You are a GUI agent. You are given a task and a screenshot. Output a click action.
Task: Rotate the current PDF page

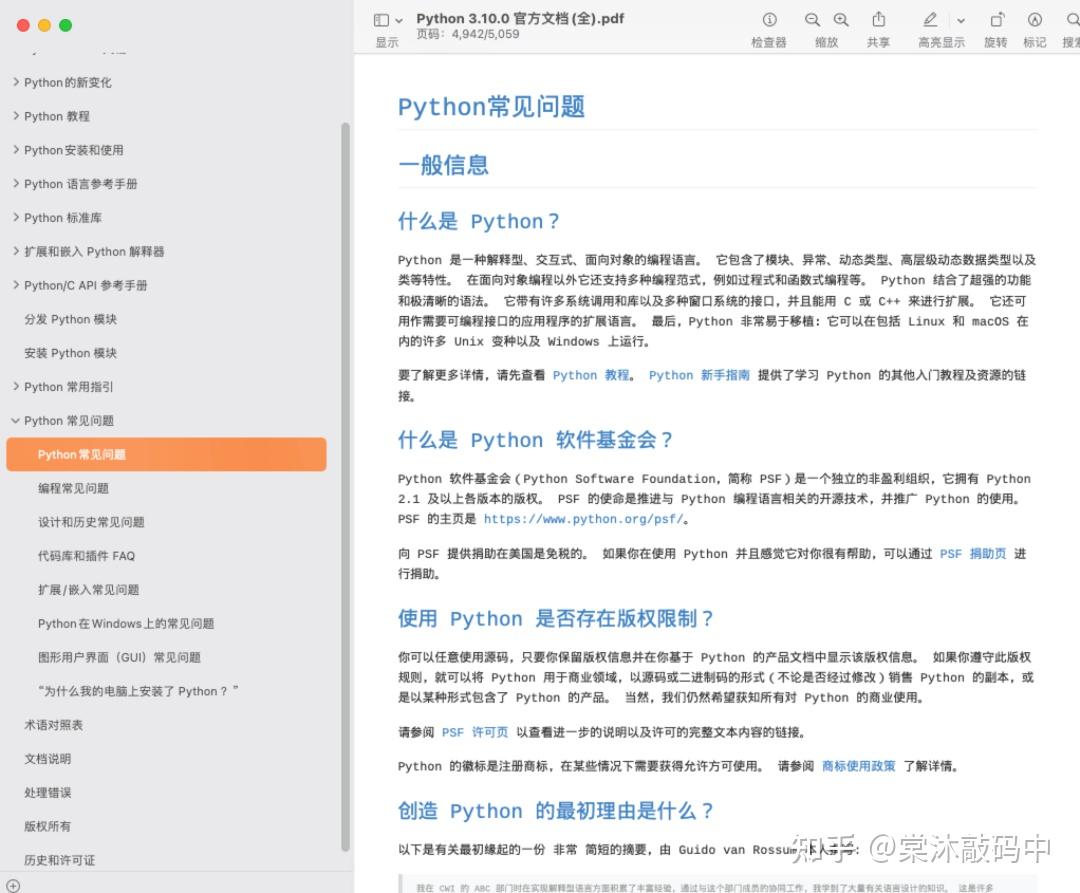point(995,19)
